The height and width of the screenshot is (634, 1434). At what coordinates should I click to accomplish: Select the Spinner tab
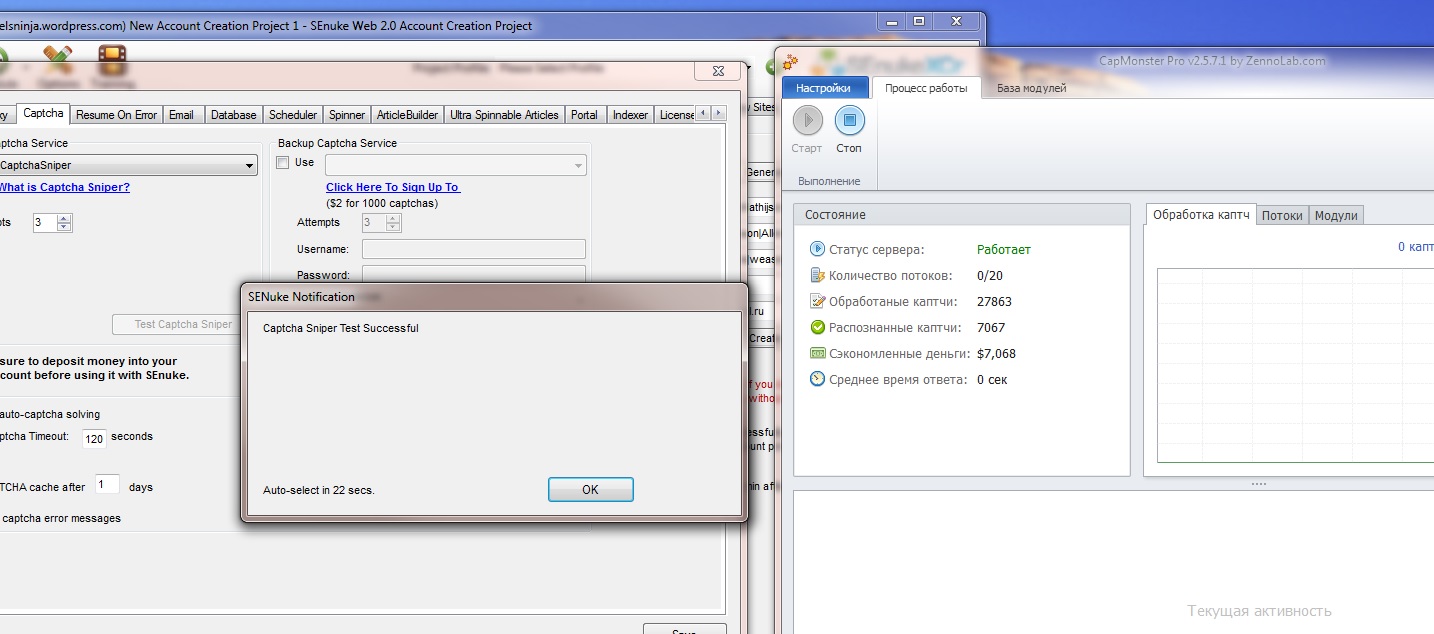point(347,115)
